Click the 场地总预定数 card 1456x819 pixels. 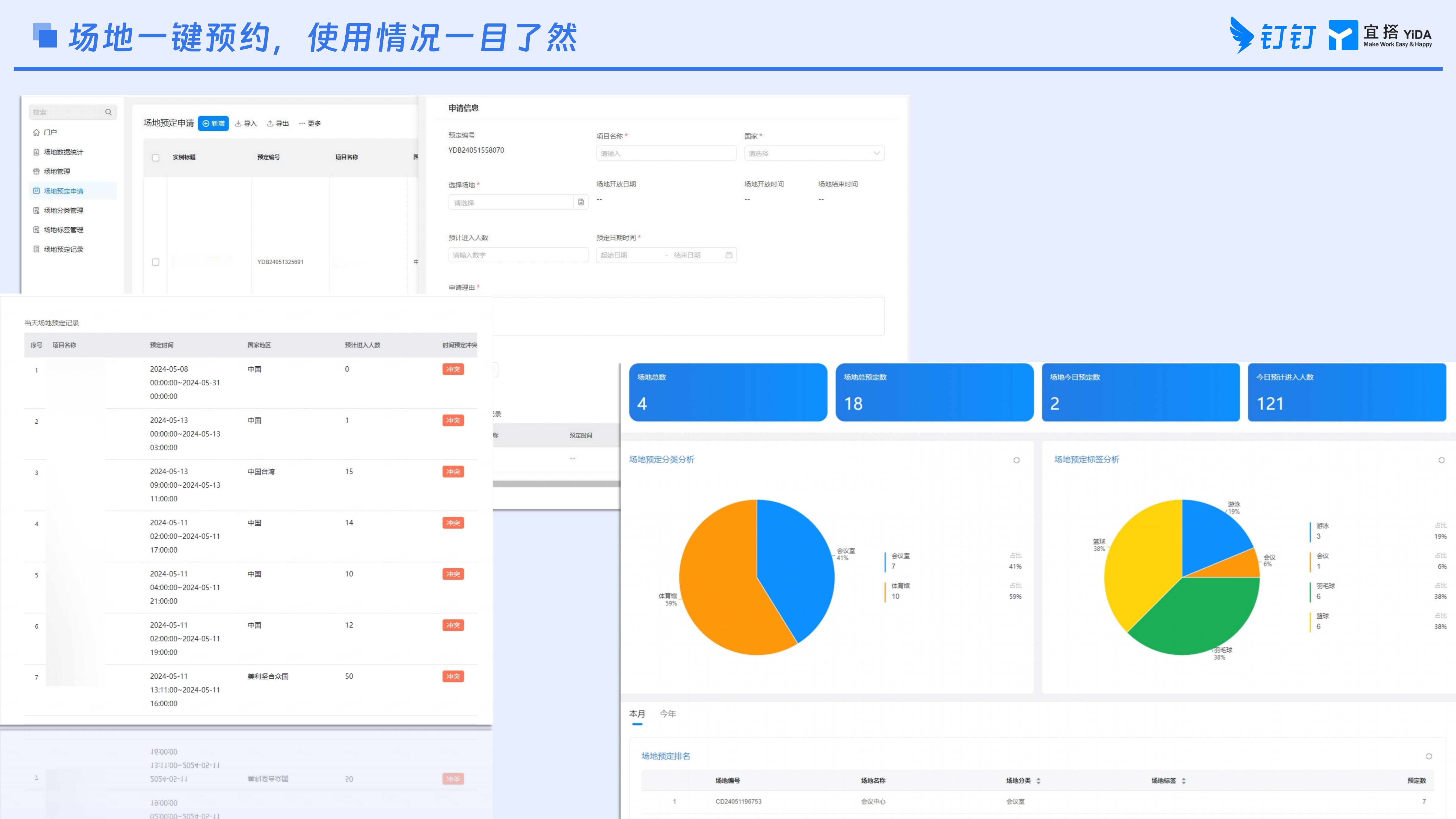point(934,392)
